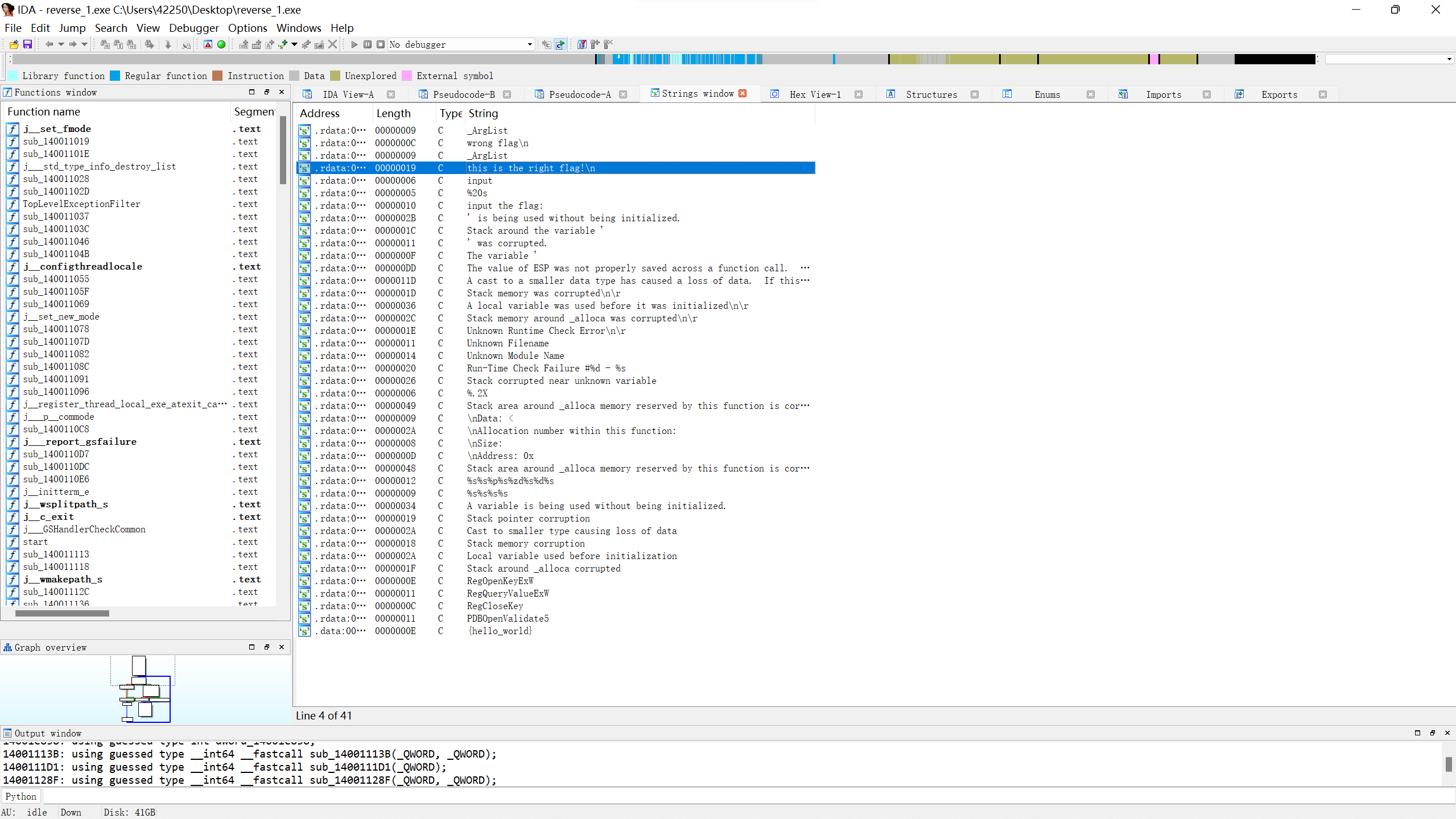Open the Hex View-1 tab
1456x819 pixels.
[814, 94]
